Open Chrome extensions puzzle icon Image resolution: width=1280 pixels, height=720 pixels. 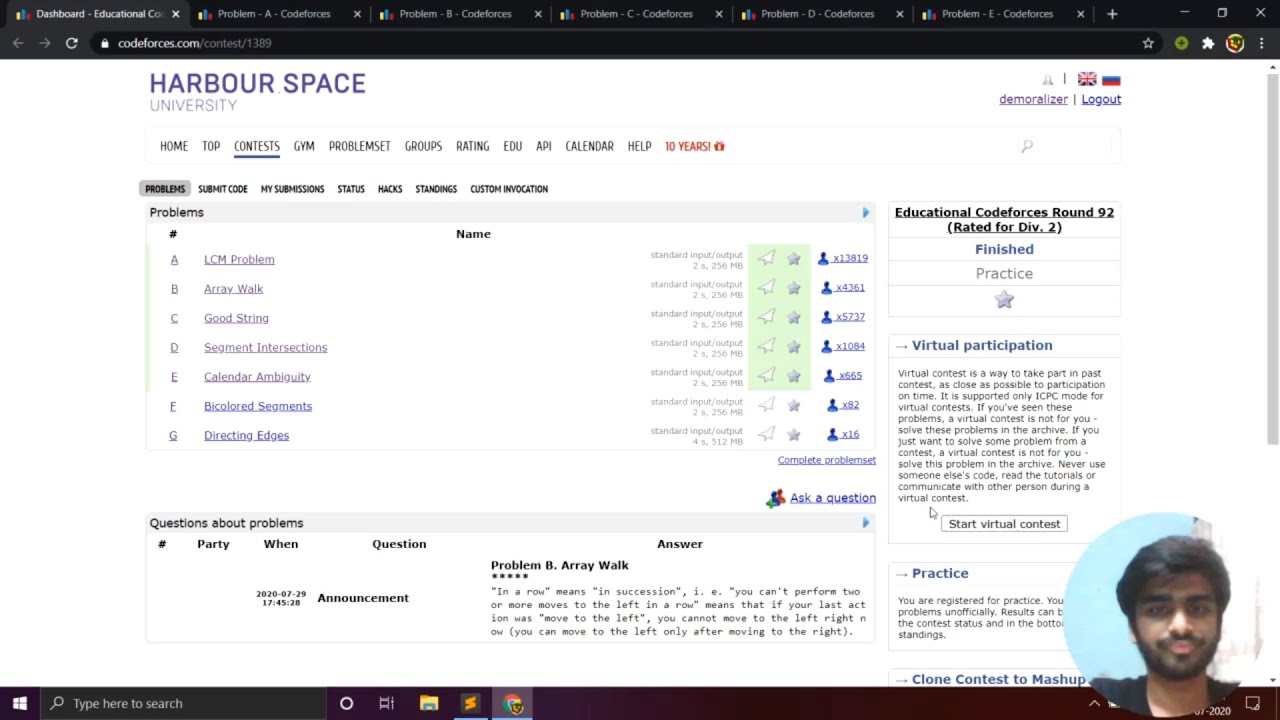pos(1208,43)
